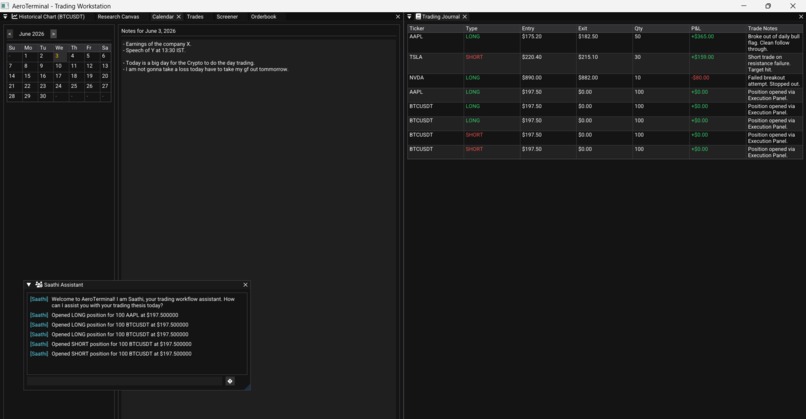Click the AeroTerminal app icon in title bar
This screenshot has height=419, width=806.
[x=5, y=6]
